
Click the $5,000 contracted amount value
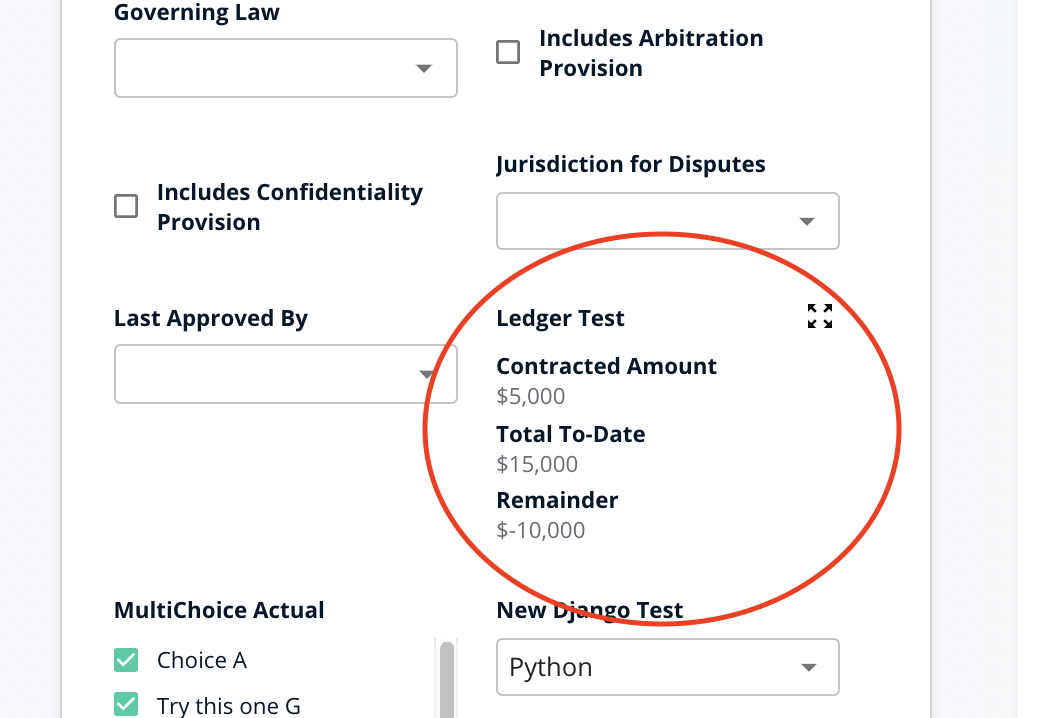(x=531, y=396)
